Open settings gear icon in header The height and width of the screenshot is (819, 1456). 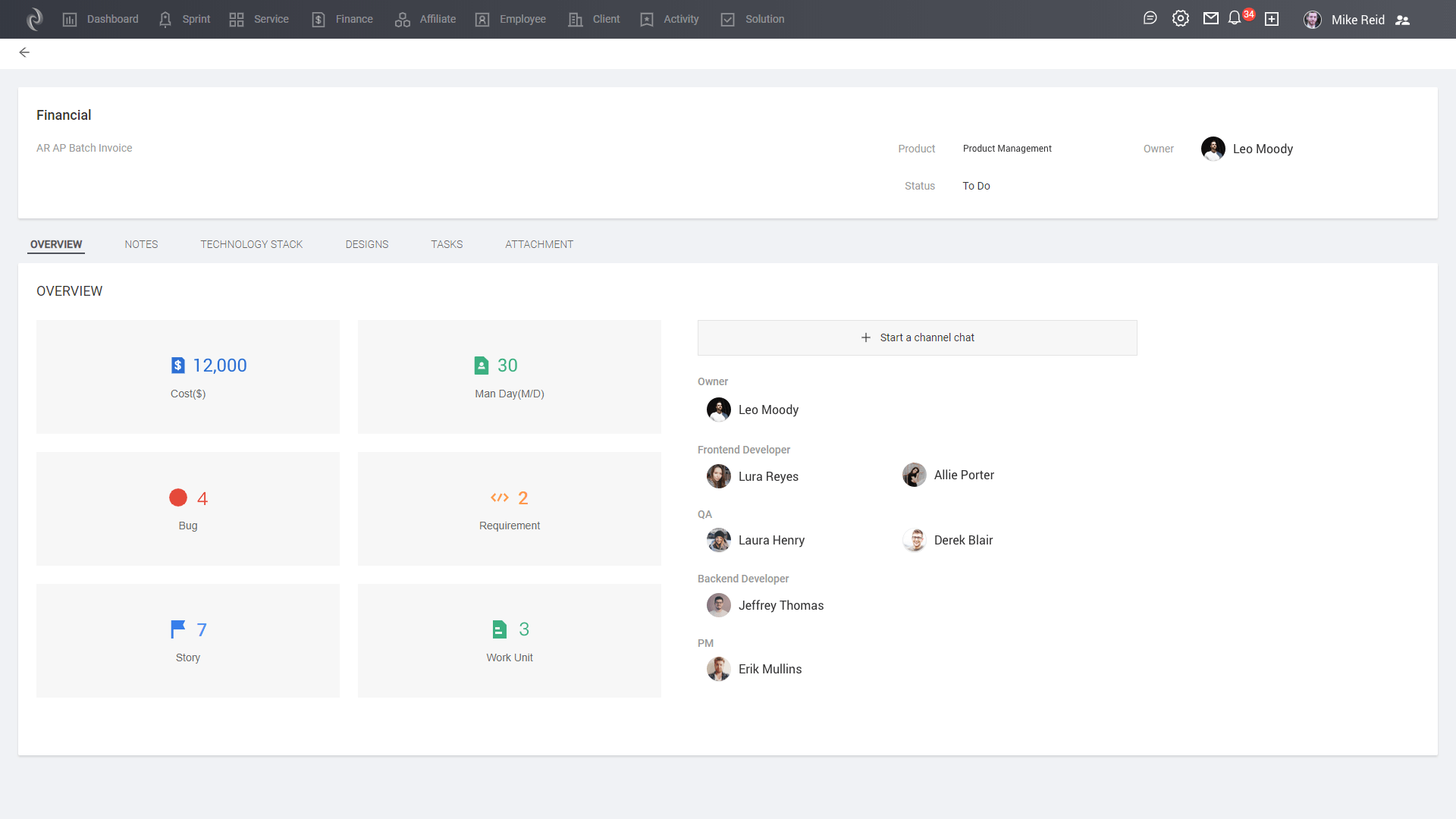[1180, 19]
